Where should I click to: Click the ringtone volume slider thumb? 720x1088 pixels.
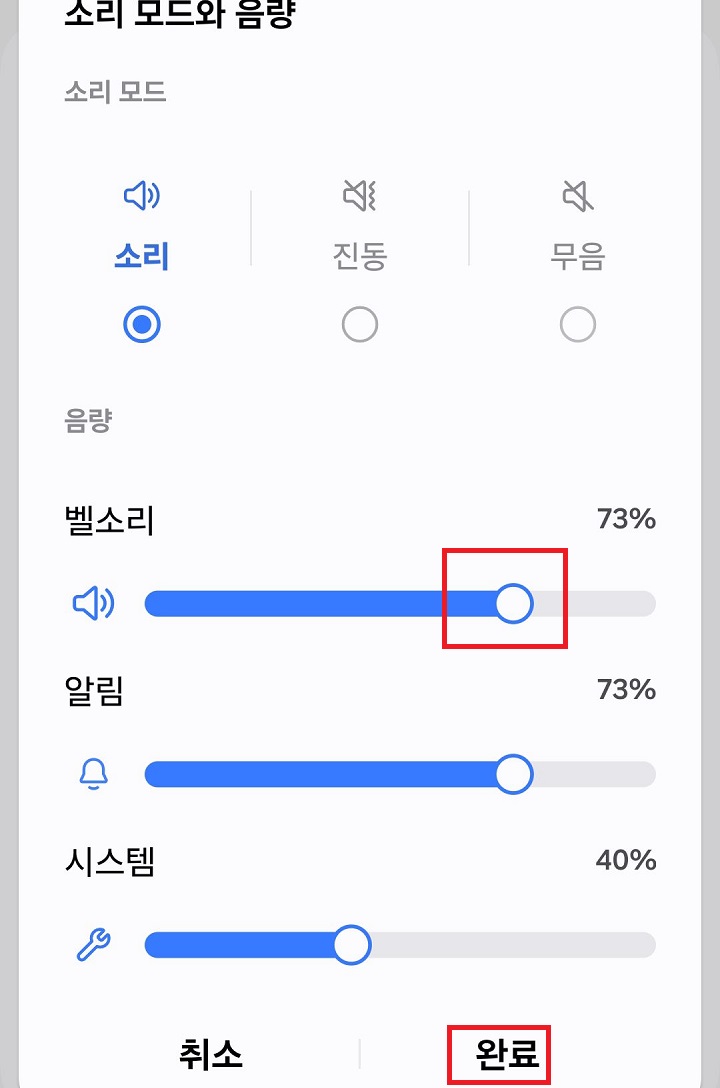[x=515, y=603]
